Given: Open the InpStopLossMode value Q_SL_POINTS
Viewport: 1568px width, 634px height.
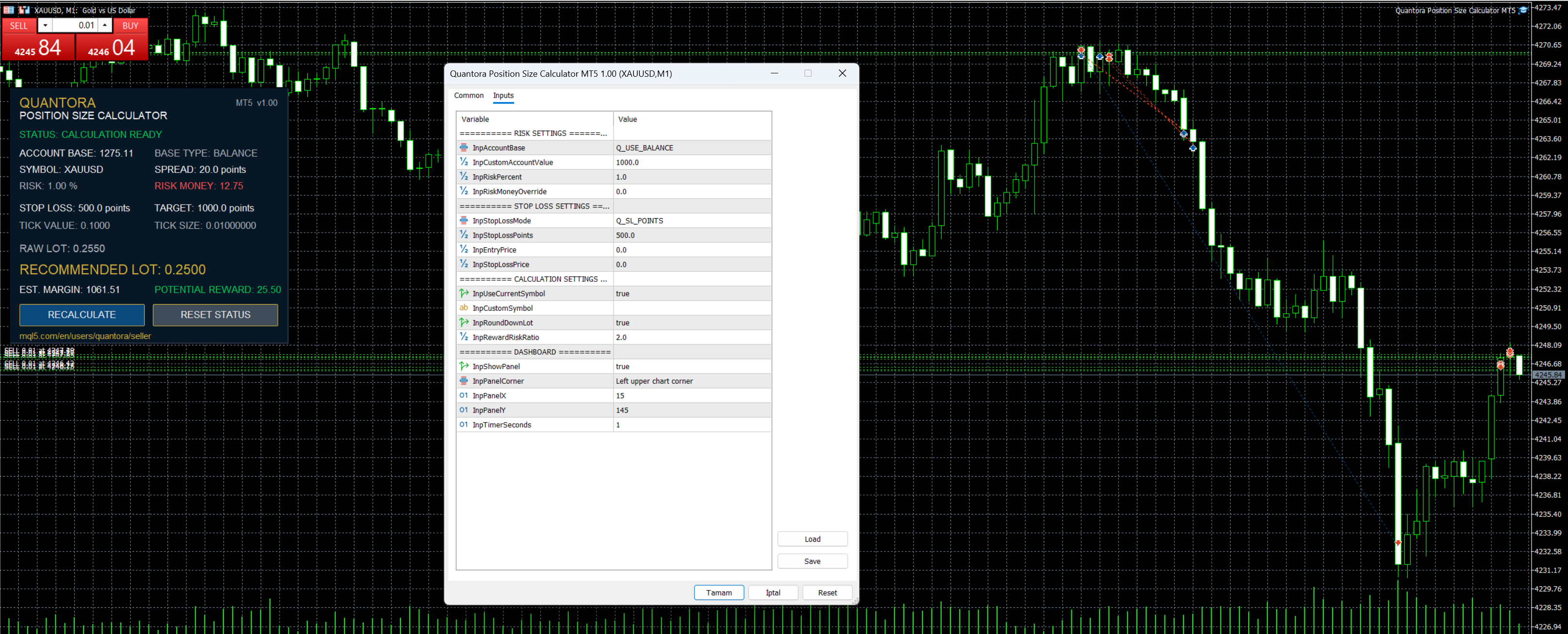Looking at the screenshot, I should (692, 221).
